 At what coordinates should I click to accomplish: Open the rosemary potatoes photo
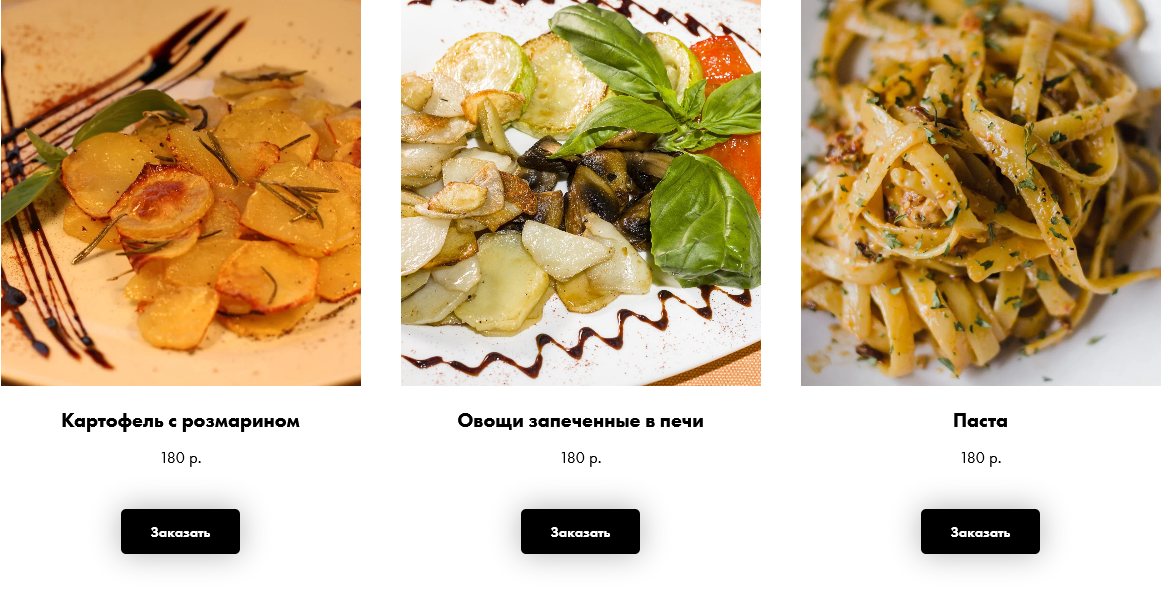coord(181,193)
